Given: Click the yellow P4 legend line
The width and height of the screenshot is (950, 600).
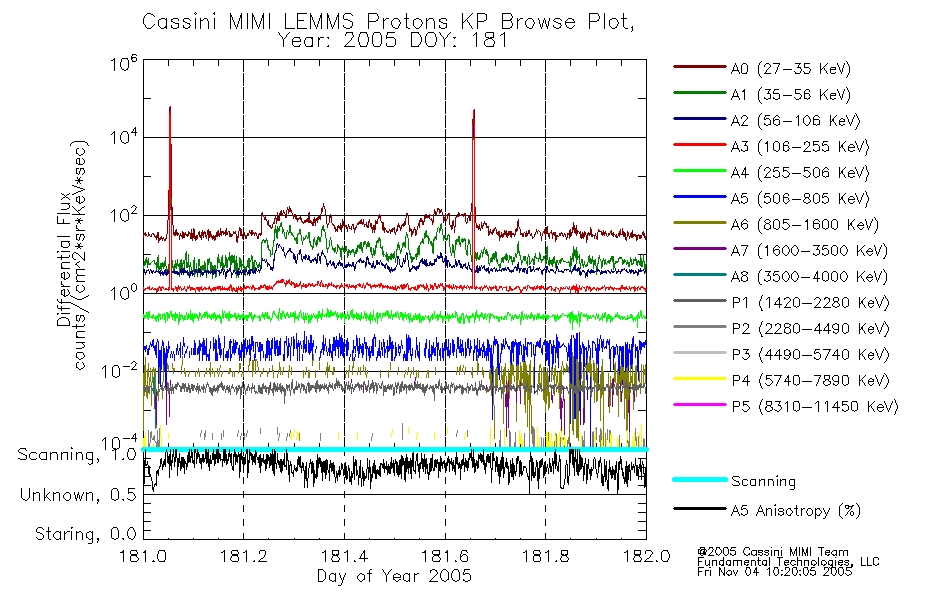Looking at the screenshot, I should [700, 379].
